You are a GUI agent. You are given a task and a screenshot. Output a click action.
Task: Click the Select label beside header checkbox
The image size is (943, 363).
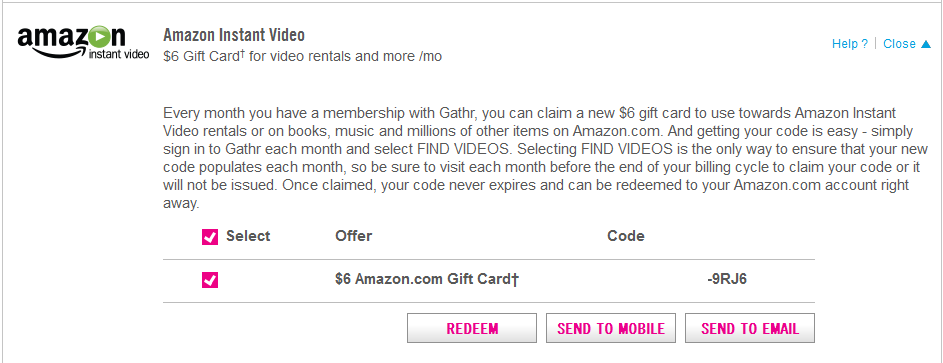[248, 236]
